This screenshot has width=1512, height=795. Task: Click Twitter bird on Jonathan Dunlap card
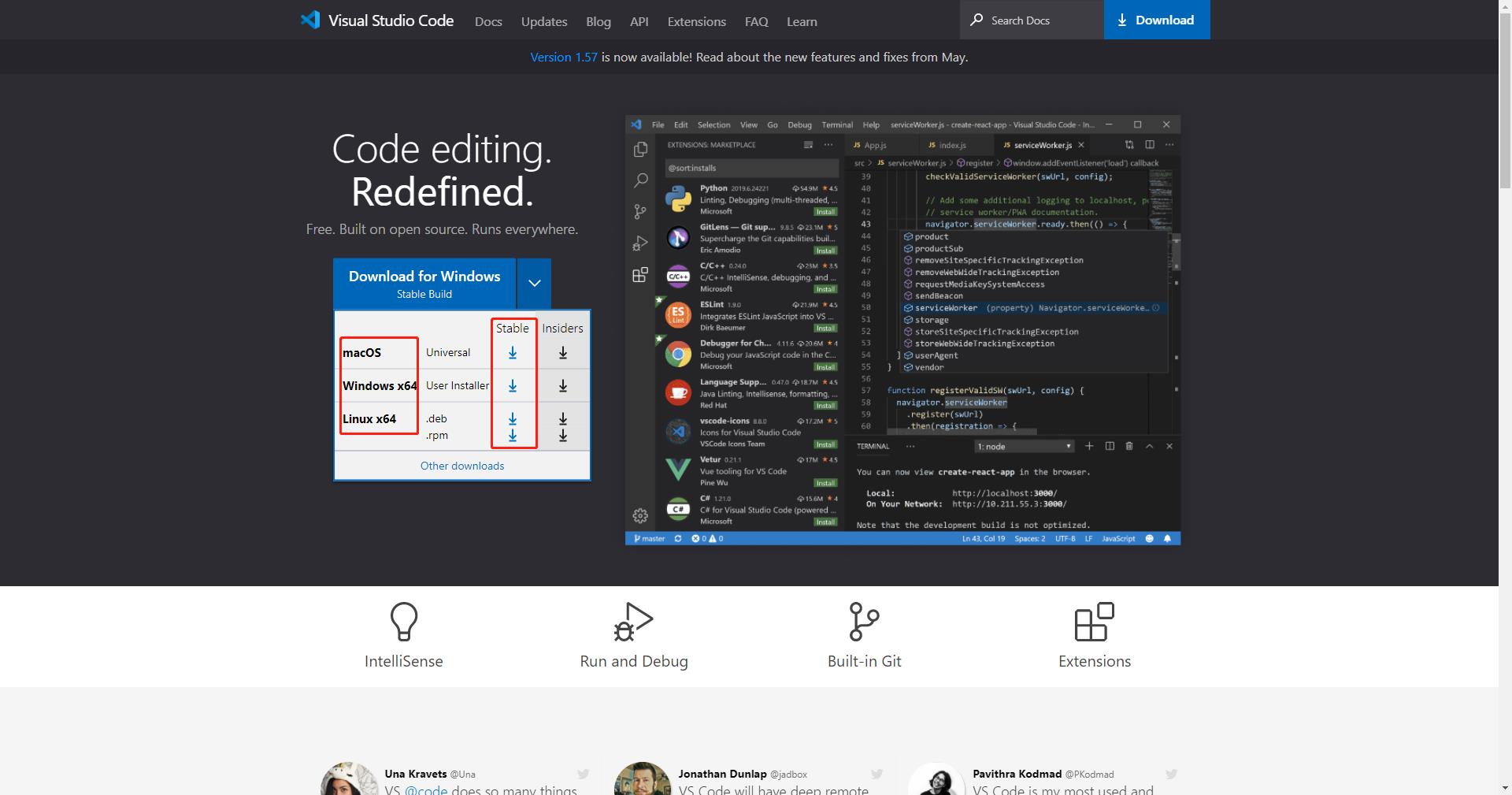tap(877, 774)
